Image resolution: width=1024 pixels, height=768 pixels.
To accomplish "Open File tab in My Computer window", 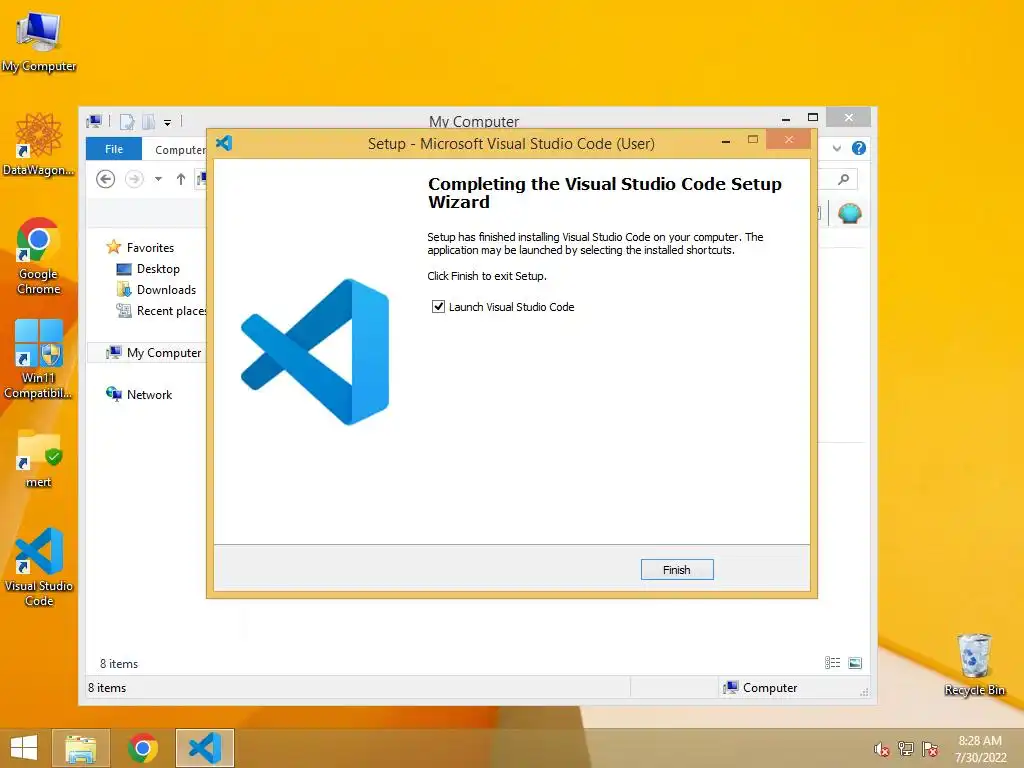I will click(x=114, y=149).
